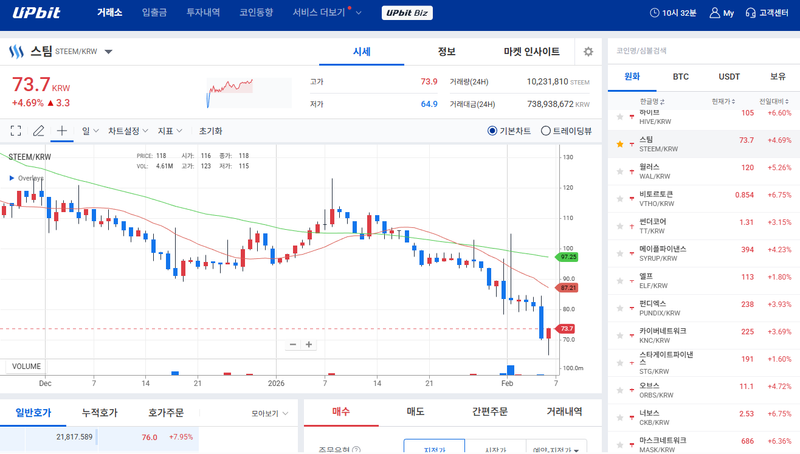Select the 기본차트 radio button
800x454 pixels.
pyautogui.click(x=492, y=131)
